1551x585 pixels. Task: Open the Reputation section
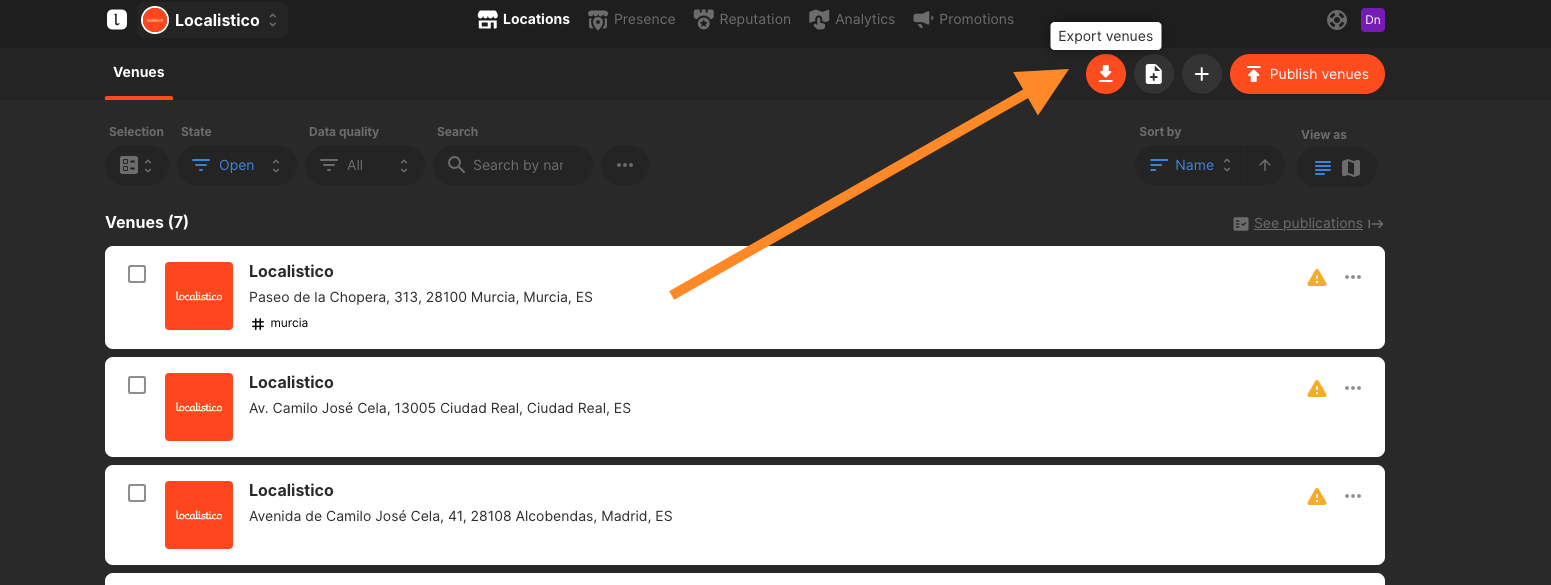[742, 19]
